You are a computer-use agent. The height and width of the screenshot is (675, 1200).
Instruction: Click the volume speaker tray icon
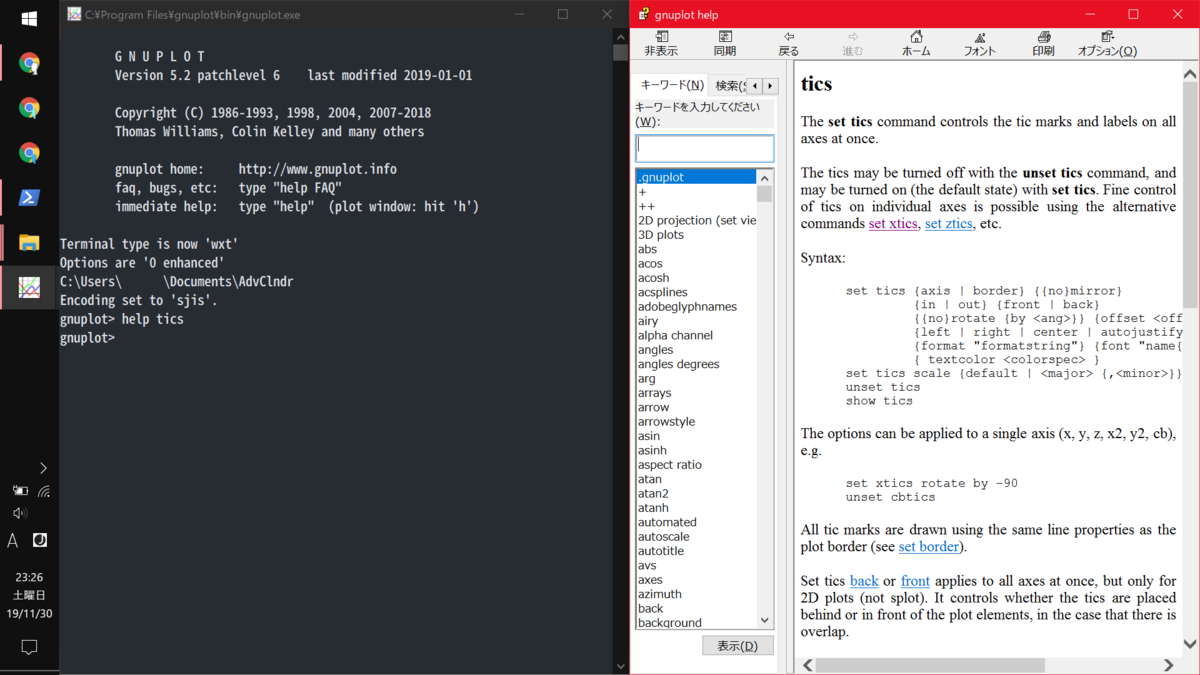[19, 514]
